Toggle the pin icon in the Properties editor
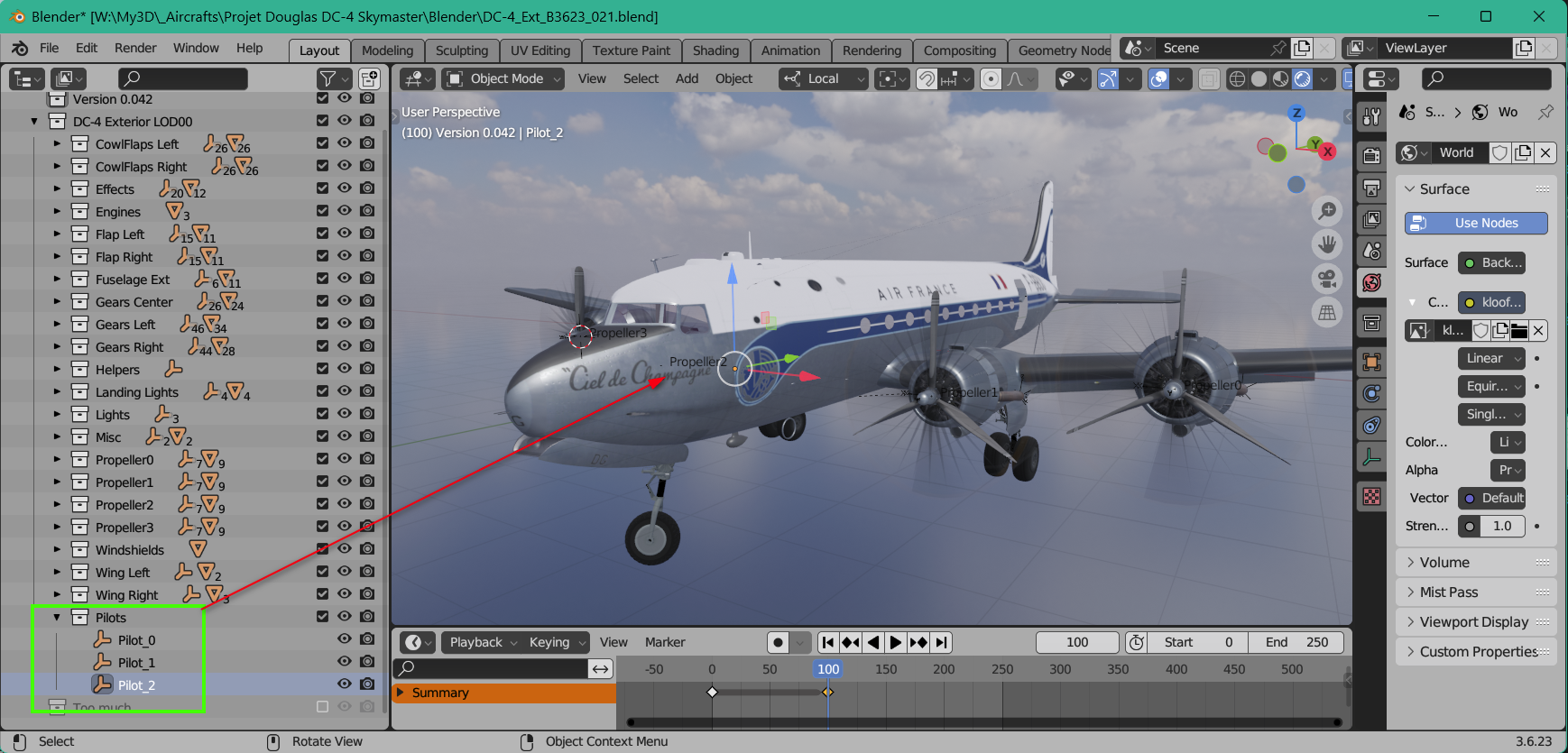Viewport: 1568px width, 753px height. (x=1545, y=112)
